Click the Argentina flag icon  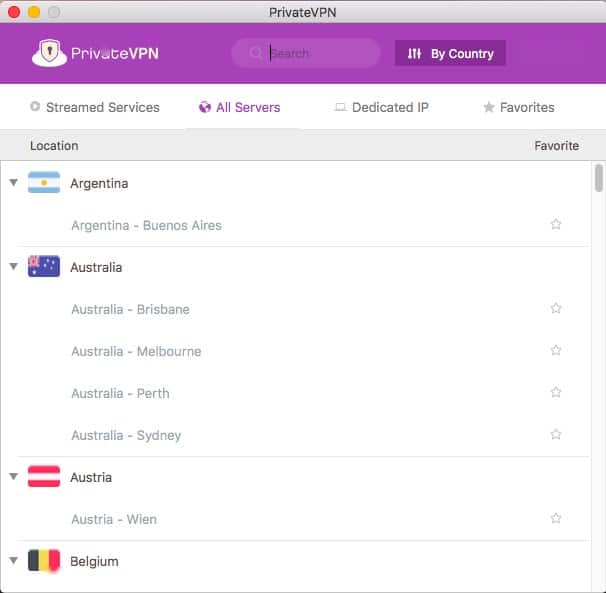point(44,183)
